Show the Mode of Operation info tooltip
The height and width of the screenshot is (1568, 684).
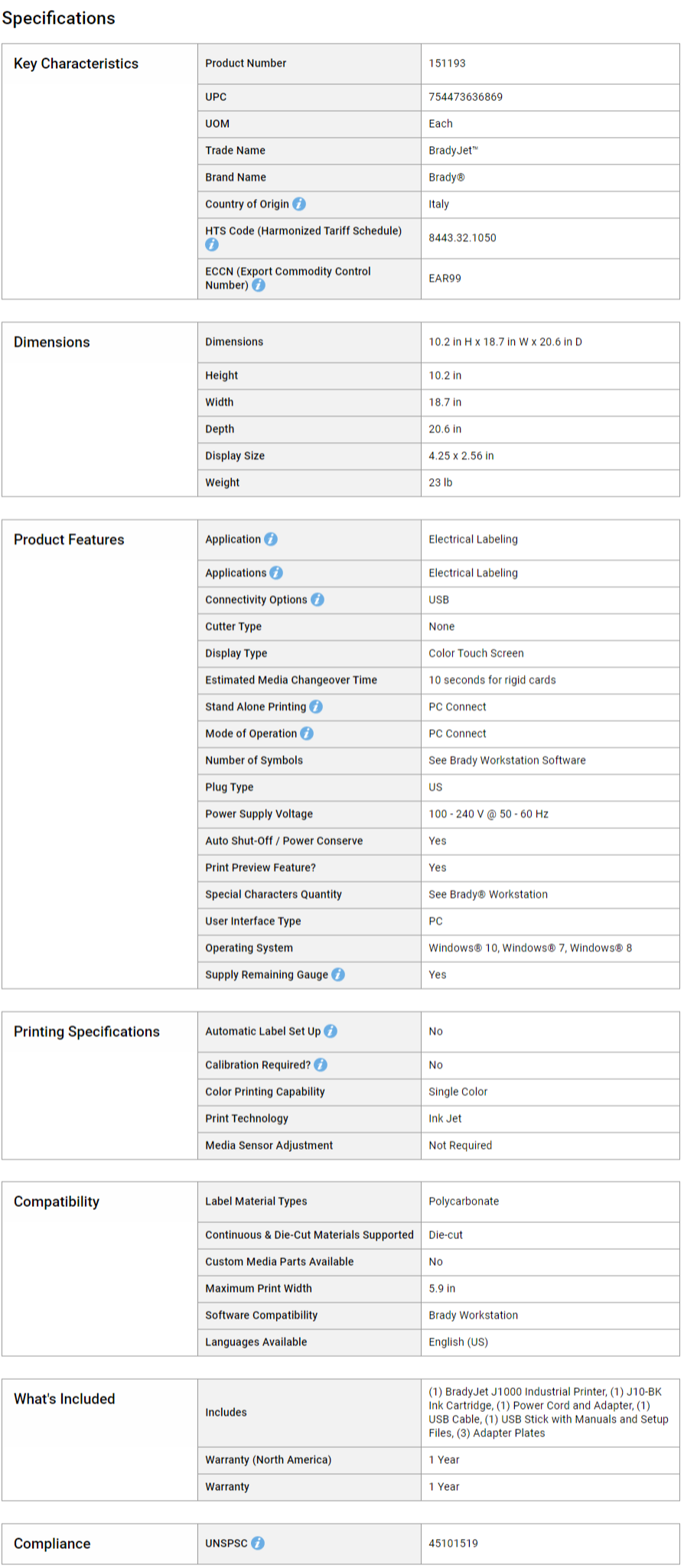[307, 734]
